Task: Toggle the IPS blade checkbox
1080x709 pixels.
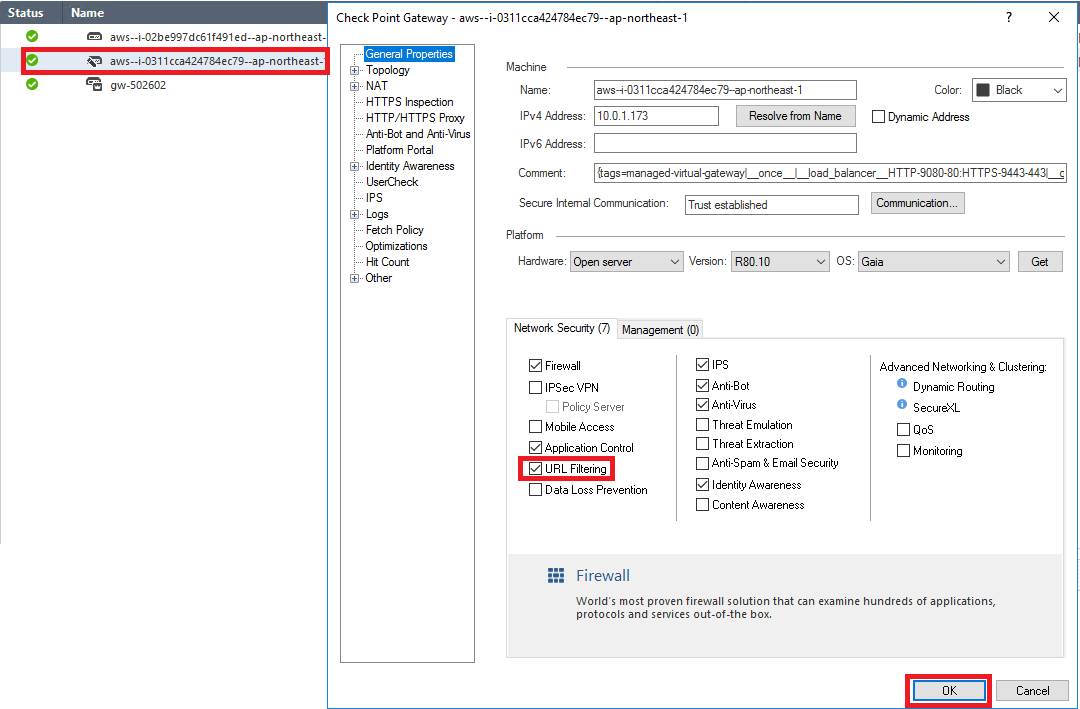Action: click(x=703, y=364)
